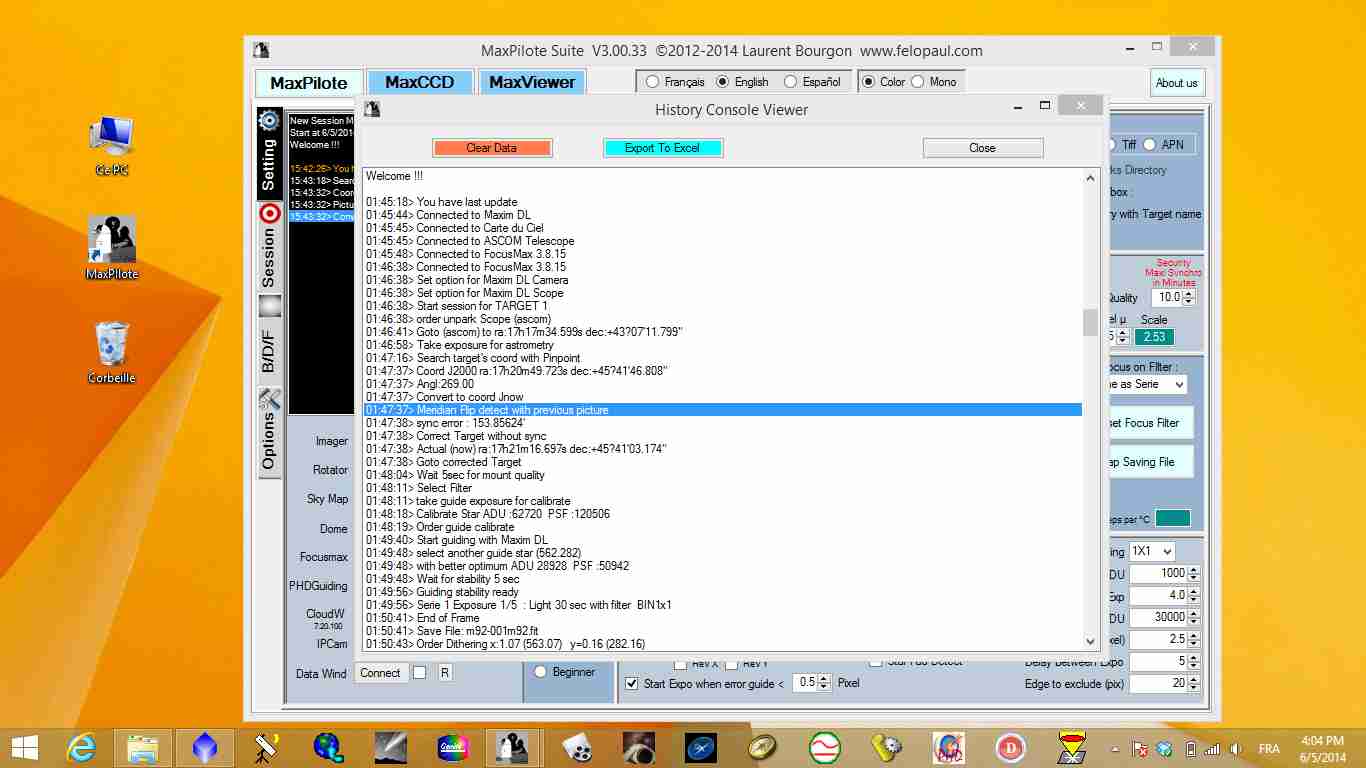Open the red graph curve taskbar app
Screen dimensions: 1366x768
click(x=824, y=747)
